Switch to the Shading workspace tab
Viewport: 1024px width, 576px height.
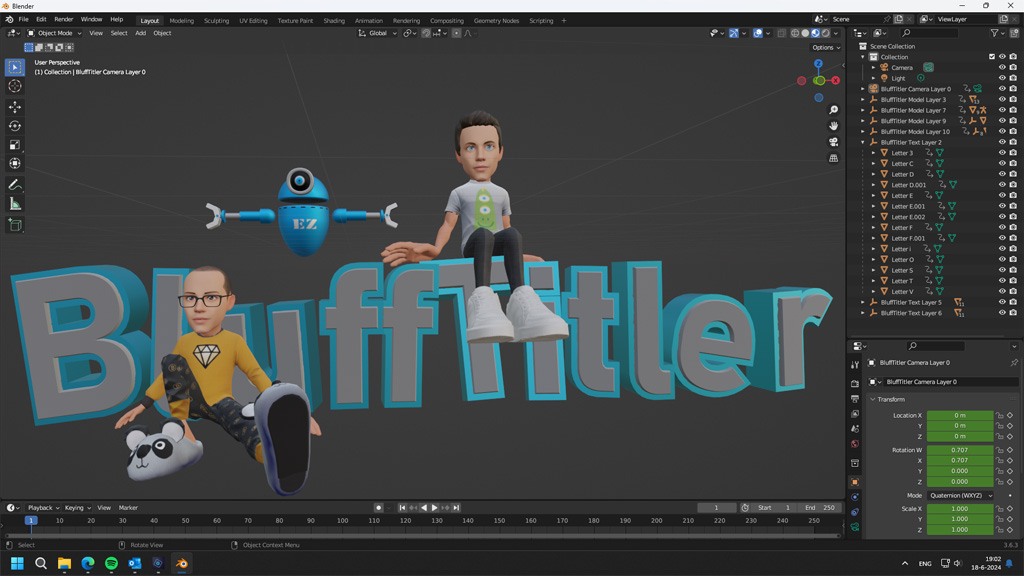(334, 21)
